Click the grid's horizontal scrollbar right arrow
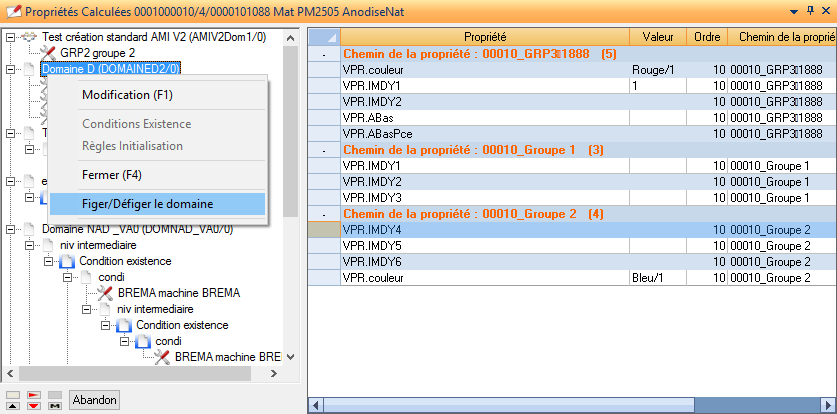837x414 pixels. point(829,406)
